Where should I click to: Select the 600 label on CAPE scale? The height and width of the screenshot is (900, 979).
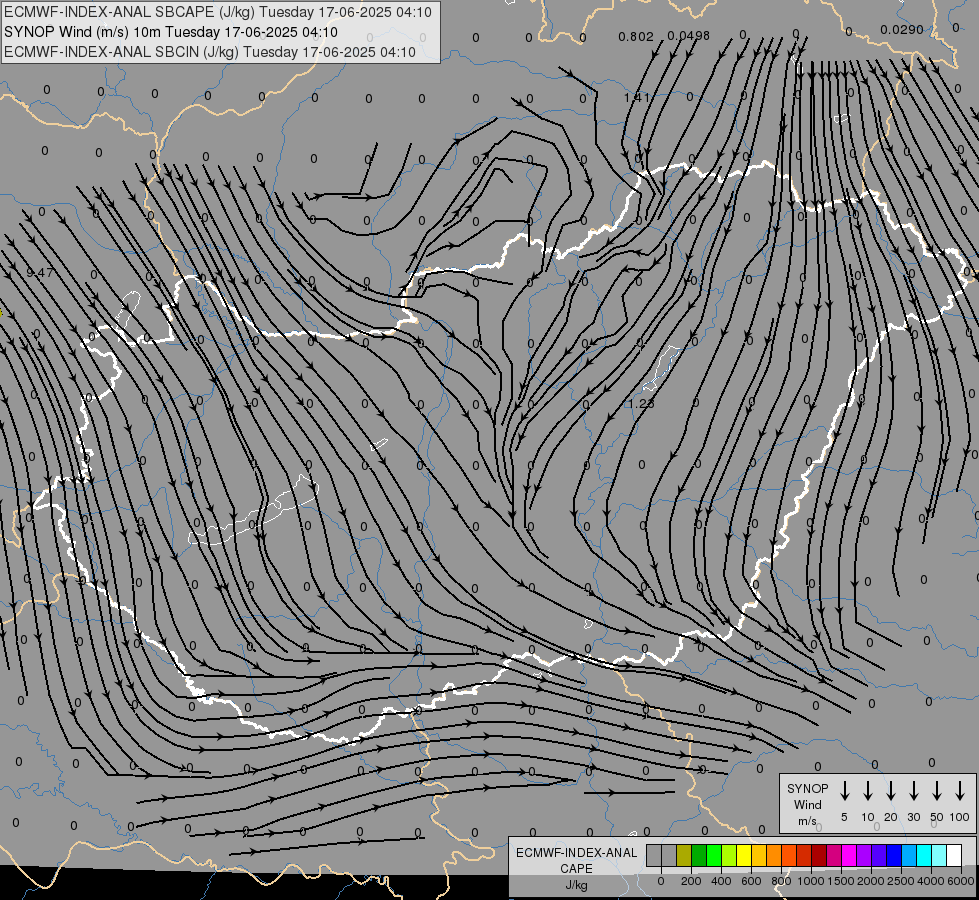(751, 881)
